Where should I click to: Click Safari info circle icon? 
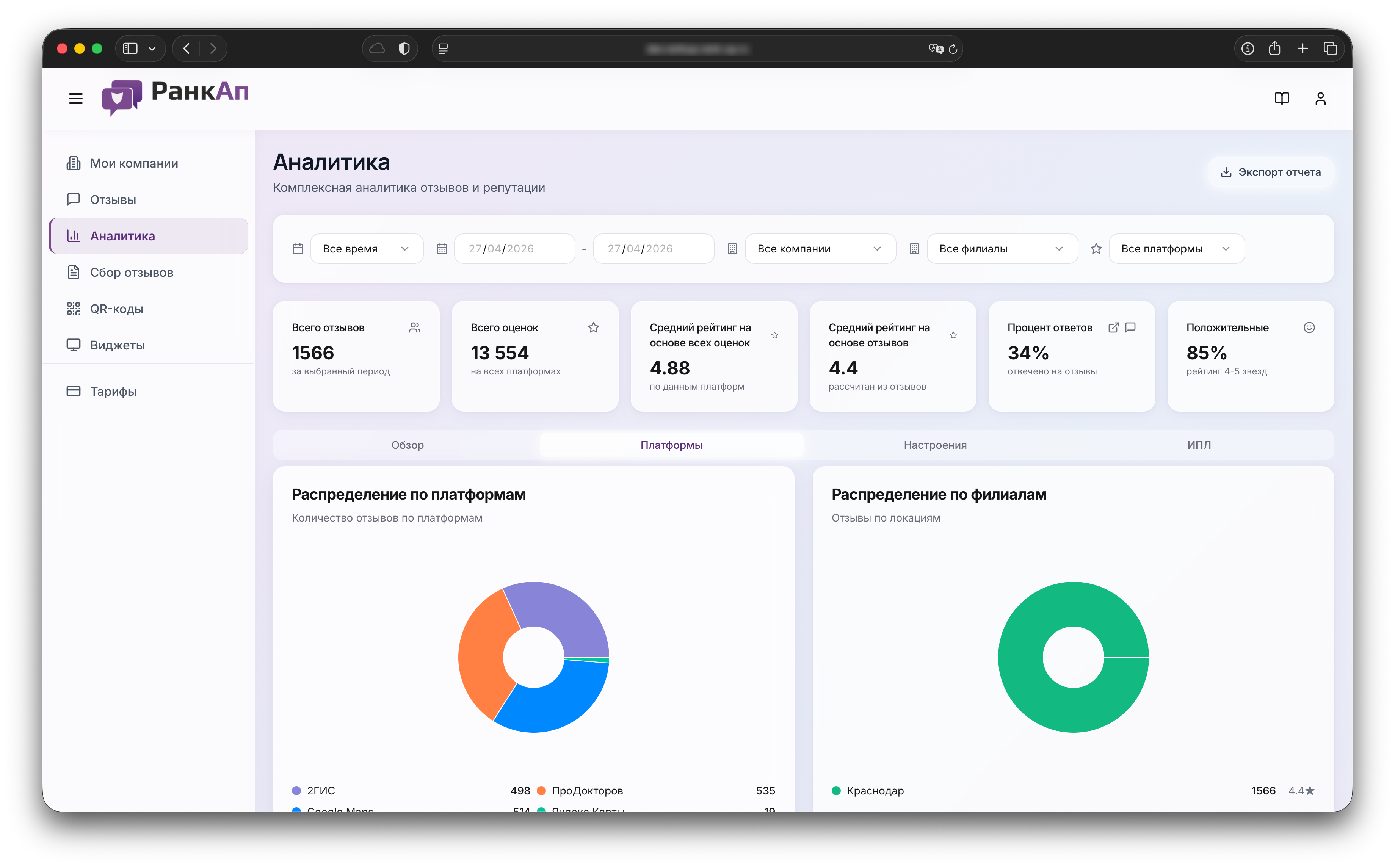1247,49
